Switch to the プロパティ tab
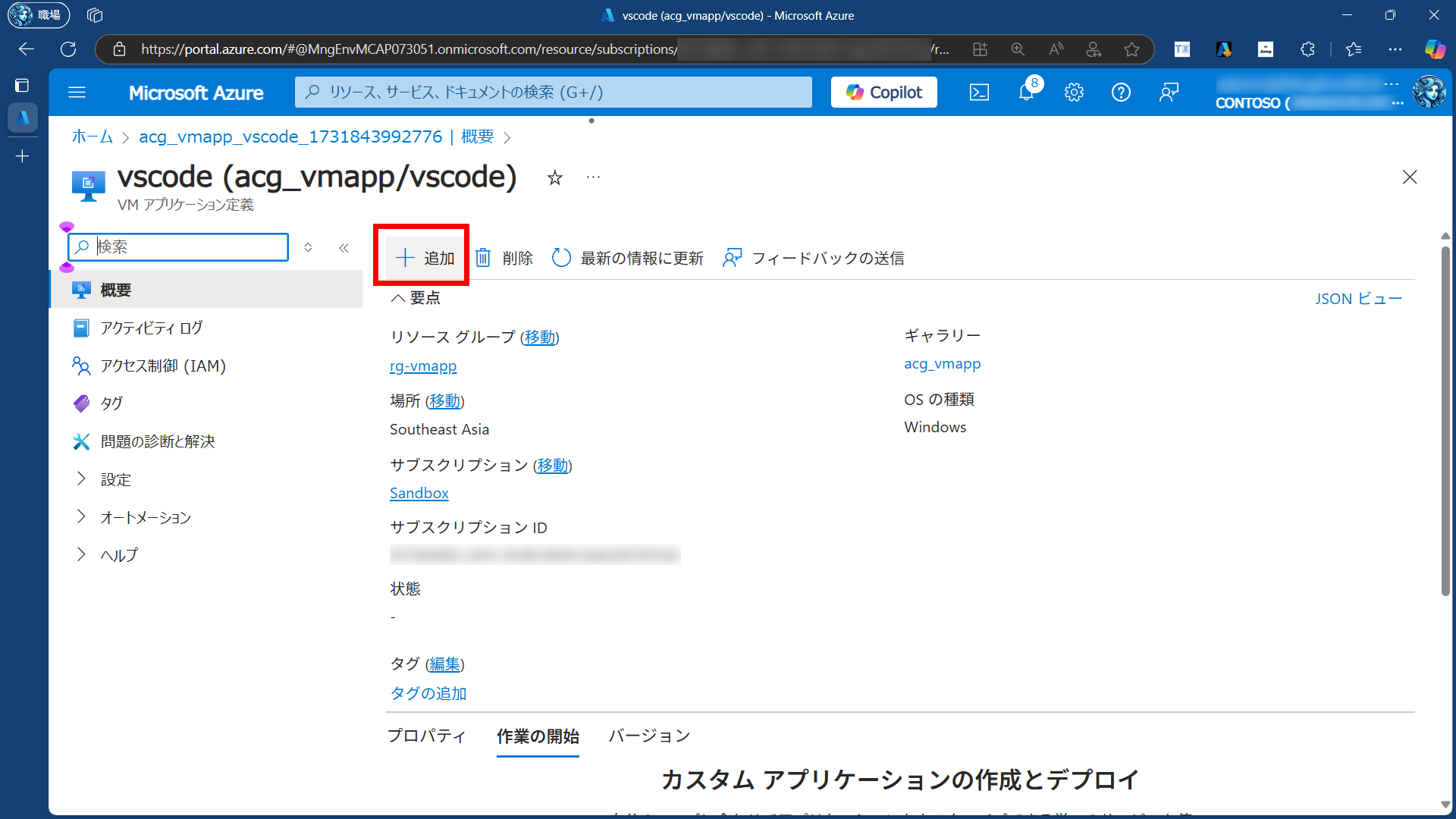Viewport: 1456px width, 819px height. coord(427,736)
